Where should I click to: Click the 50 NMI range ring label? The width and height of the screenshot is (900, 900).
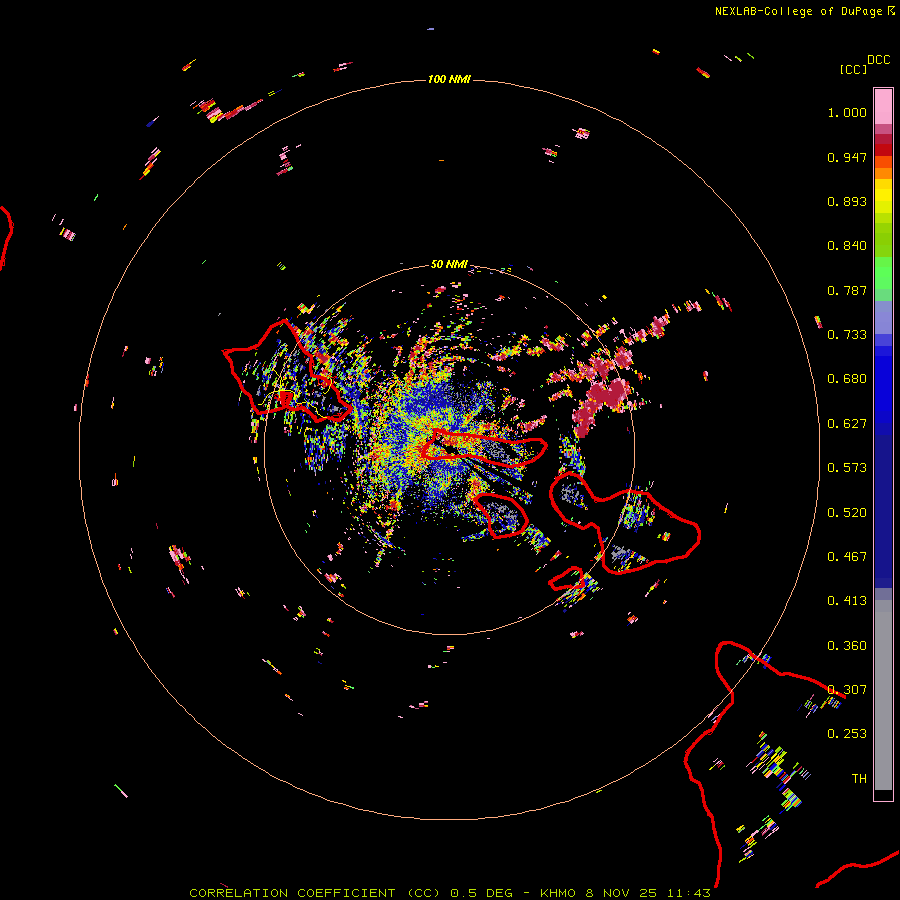click(x=449, y=264)
